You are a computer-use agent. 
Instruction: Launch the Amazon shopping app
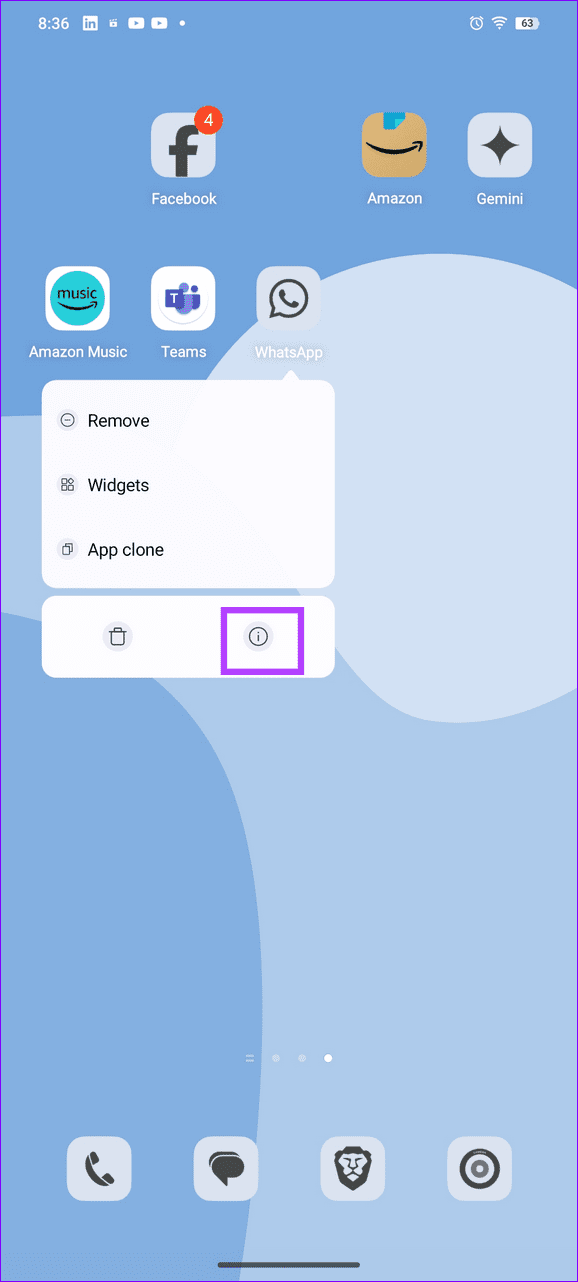[x=394, y=145]
